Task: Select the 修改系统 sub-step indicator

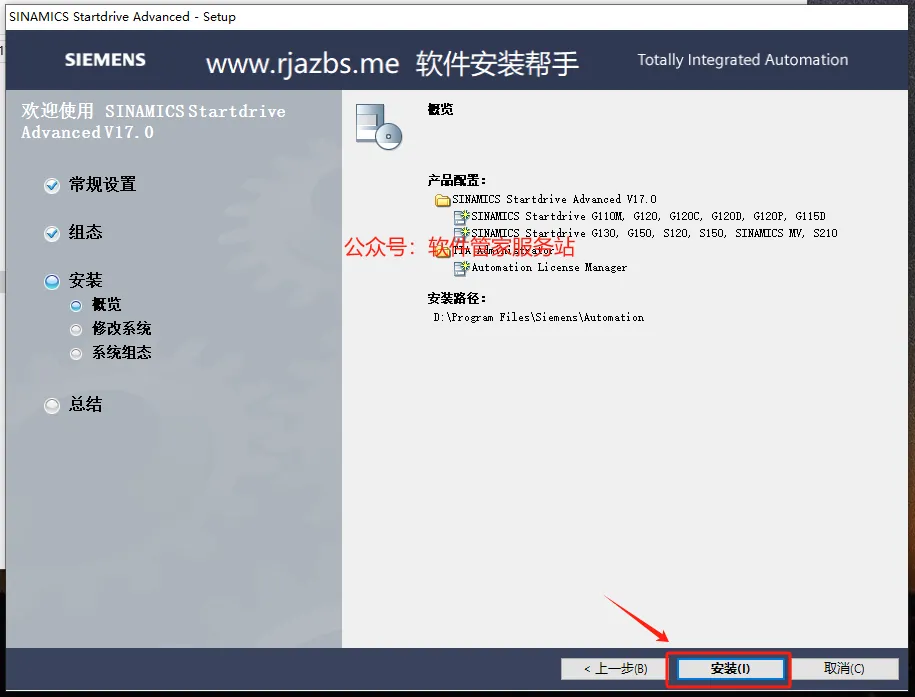Action: click(x=76, y=330)
